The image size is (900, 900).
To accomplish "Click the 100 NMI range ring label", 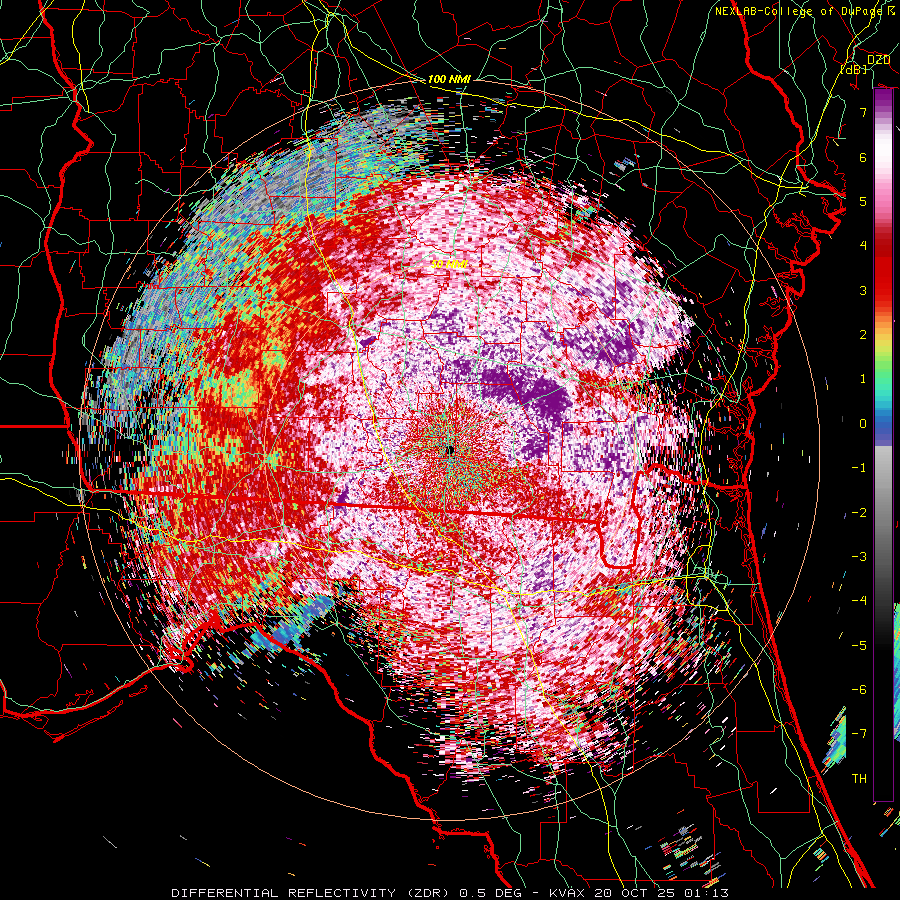I will (449, 79).
